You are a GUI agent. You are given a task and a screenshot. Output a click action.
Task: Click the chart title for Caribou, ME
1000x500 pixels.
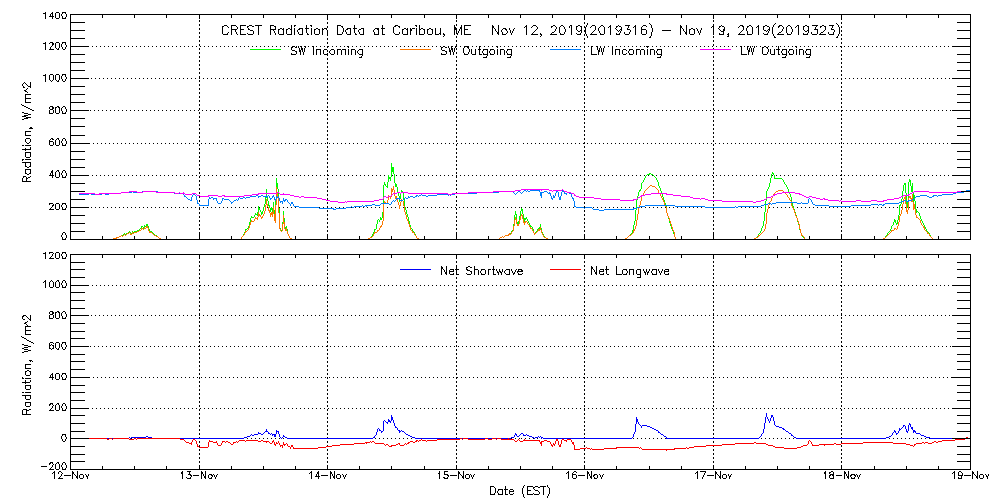(x=530, y=30)
